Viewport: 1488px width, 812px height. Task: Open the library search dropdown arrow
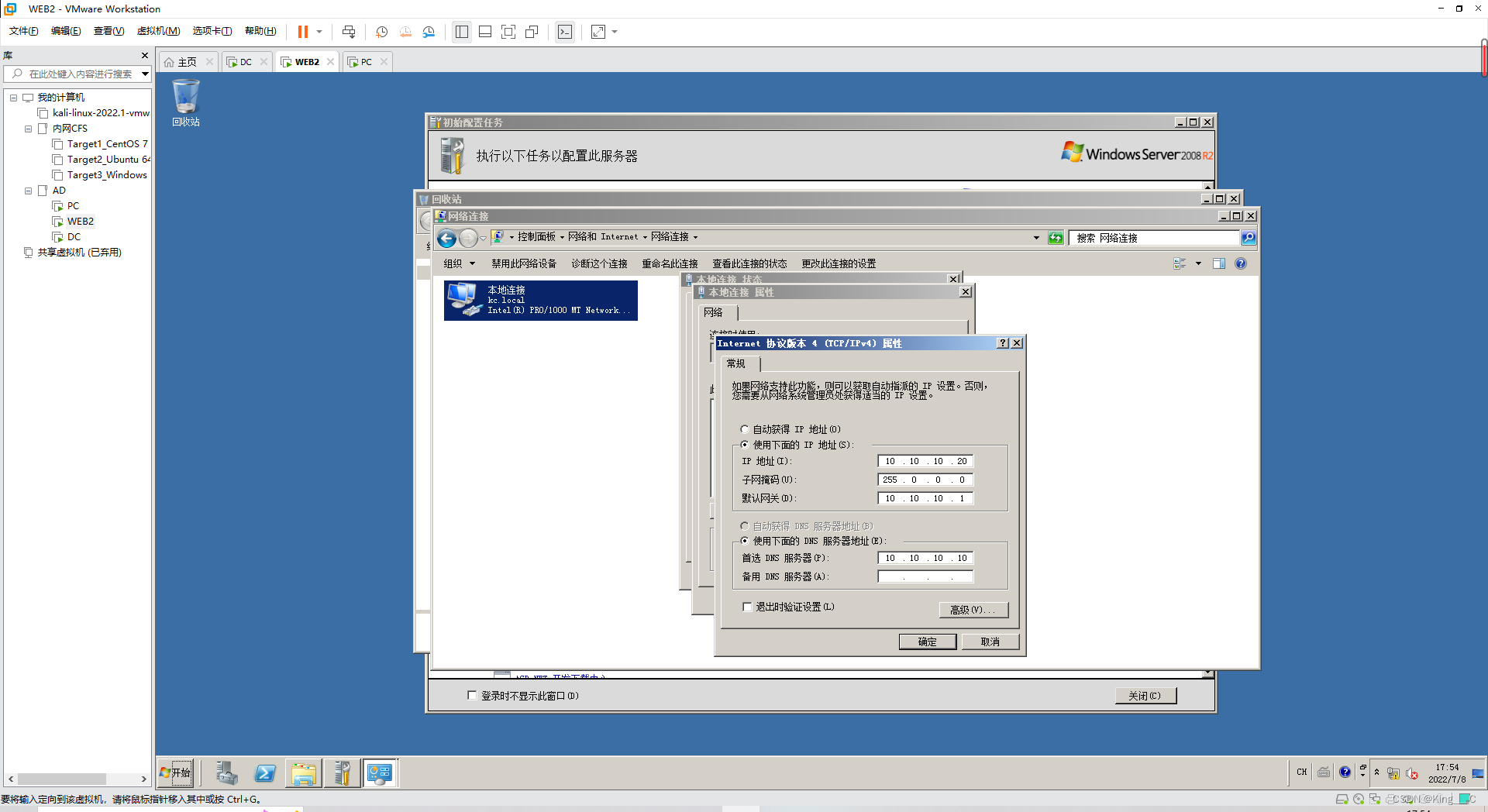(x=144, y=74)
